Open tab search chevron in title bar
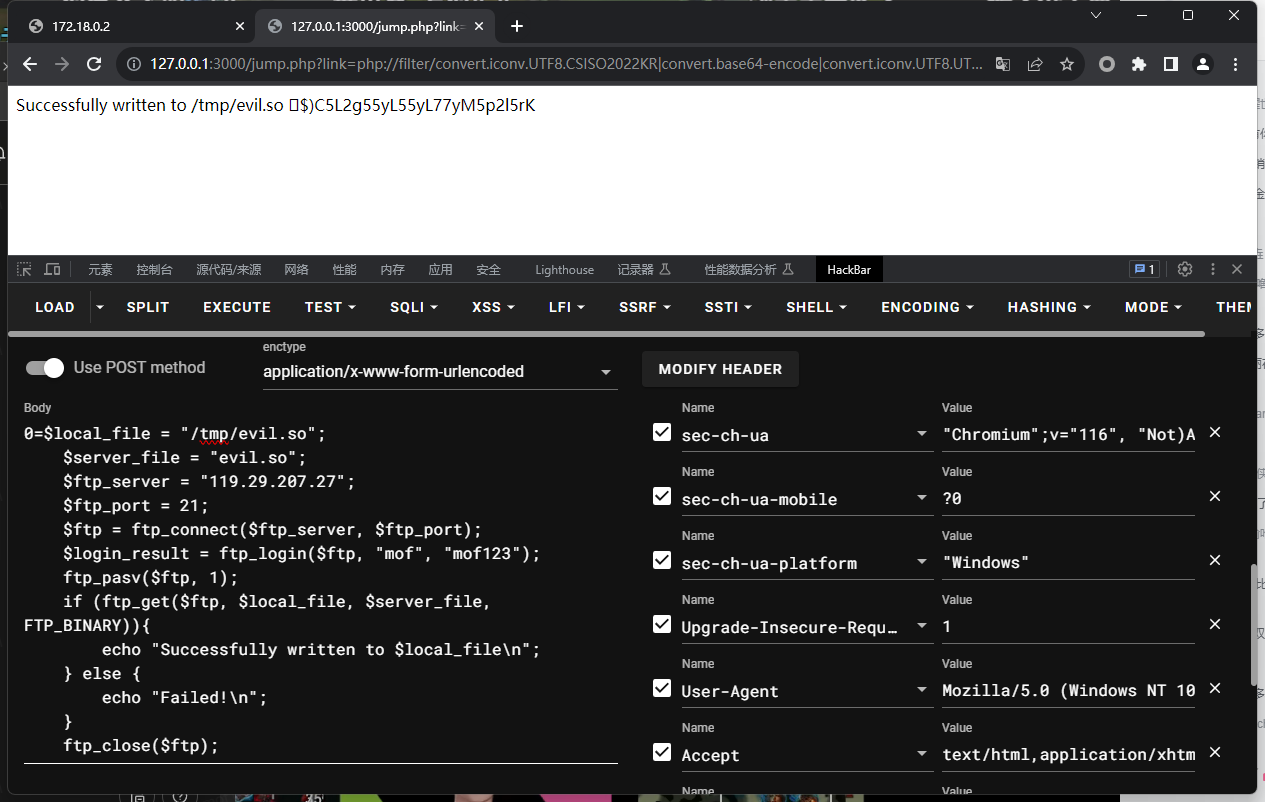Viewport: 1265px width, 802px height. pyautogui.click(x=1096, y=15)
